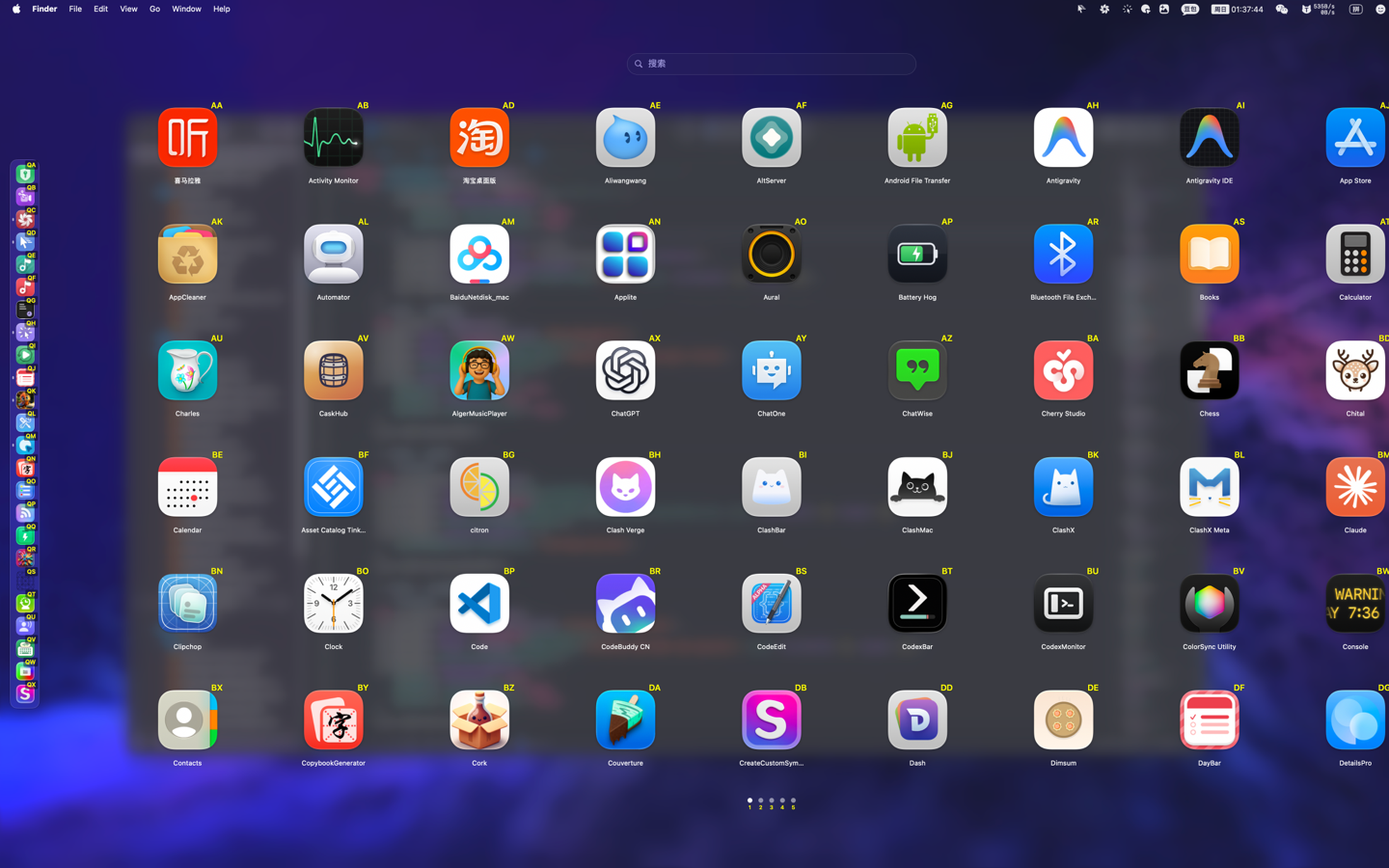
Task: Launch Clash Verge
Action: 625,487
